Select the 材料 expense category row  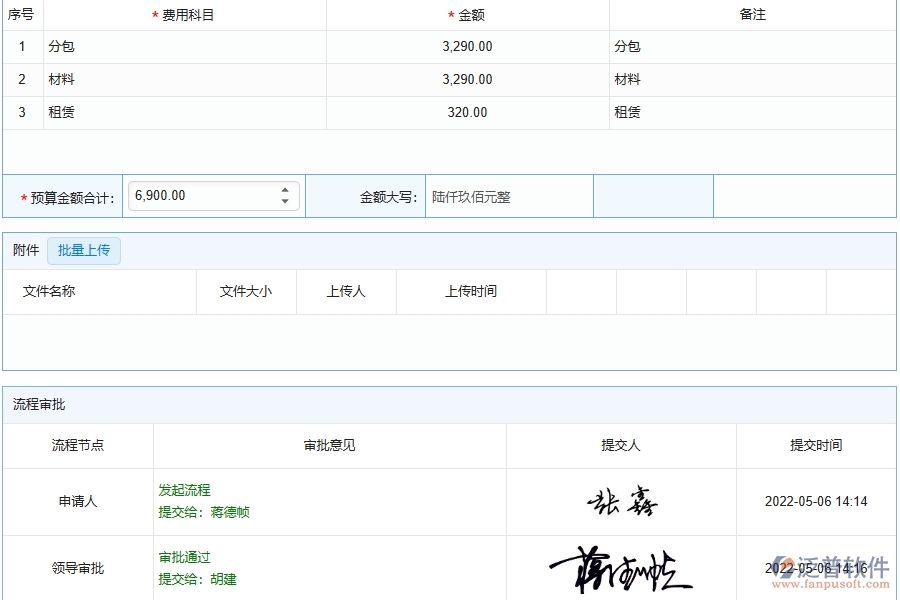[61, 79]
